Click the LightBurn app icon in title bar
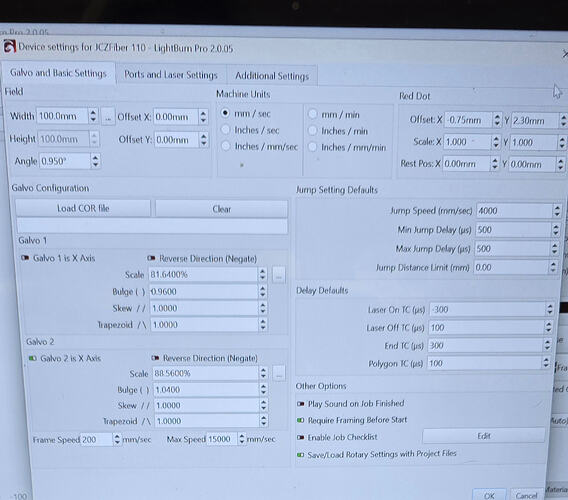The width and height of the screenshot is (568, 500). click(x=9, y=47)
